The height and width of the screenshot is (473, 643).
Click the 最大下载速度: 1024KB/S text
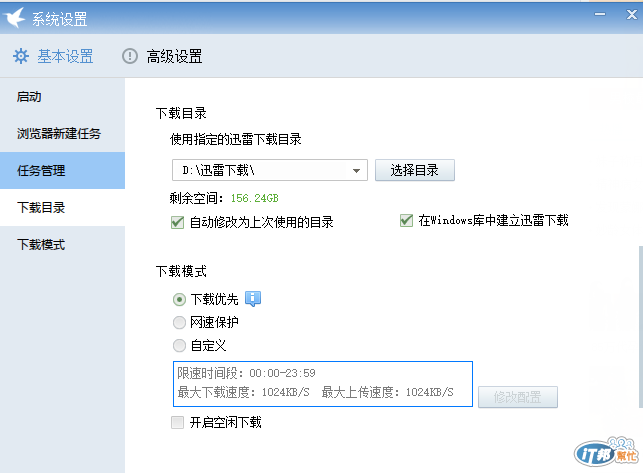(244, 392)
